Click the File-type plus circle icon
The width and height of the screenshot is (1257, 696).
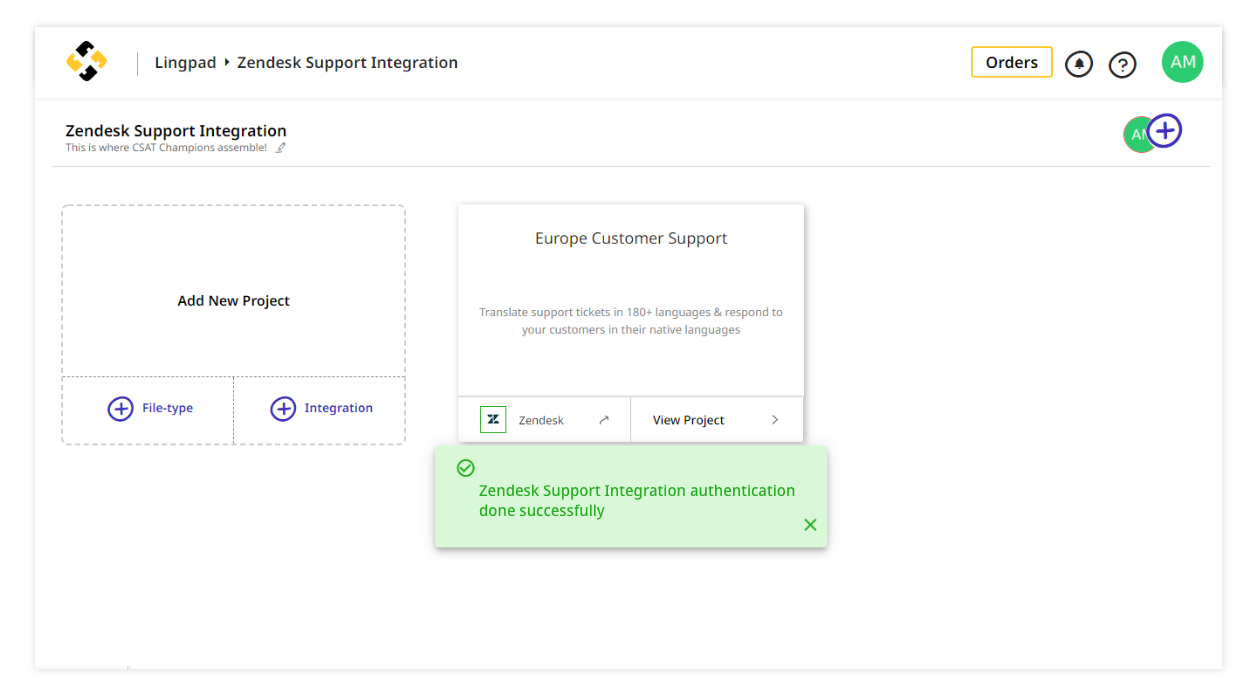pyautogui.click(x=120, y=408)
